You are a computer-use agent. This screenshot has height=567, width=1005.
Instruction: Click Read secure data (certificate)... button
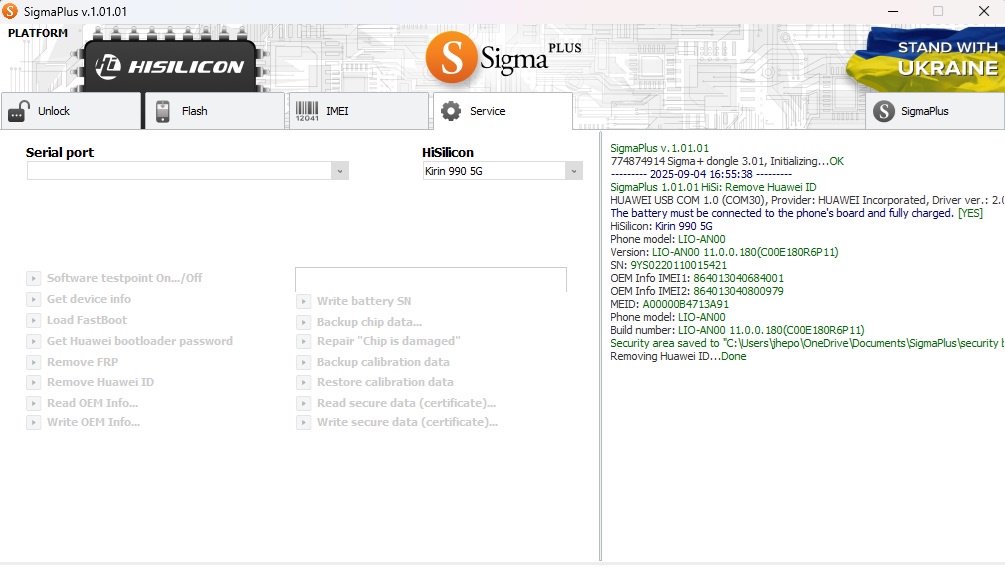coord(397,403)
